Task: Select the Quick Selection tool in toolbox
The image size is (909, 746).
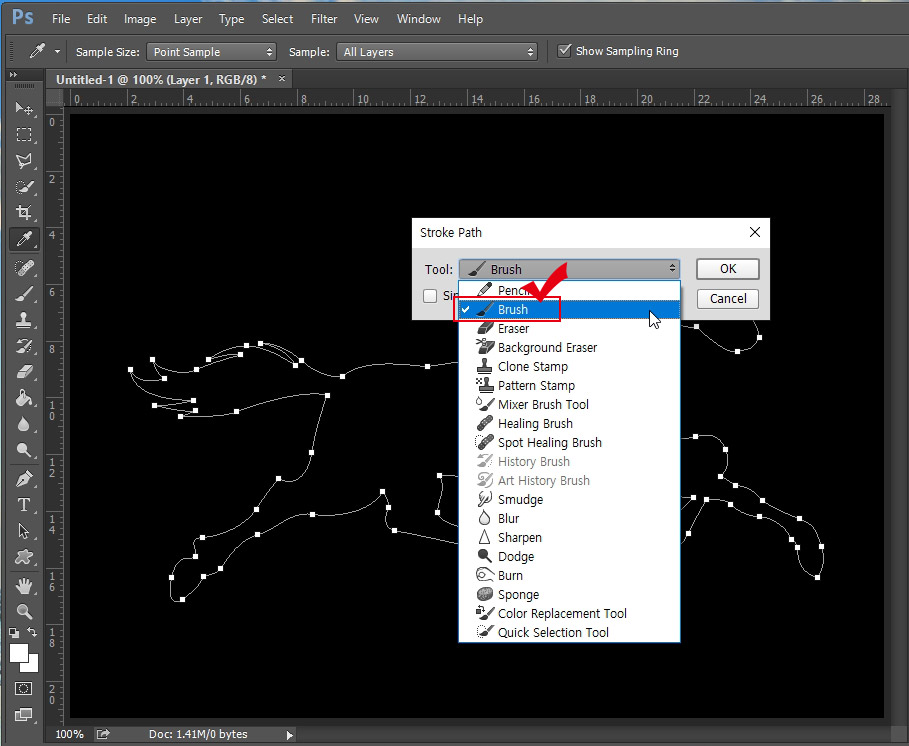Action: click(x=24, y=187)
